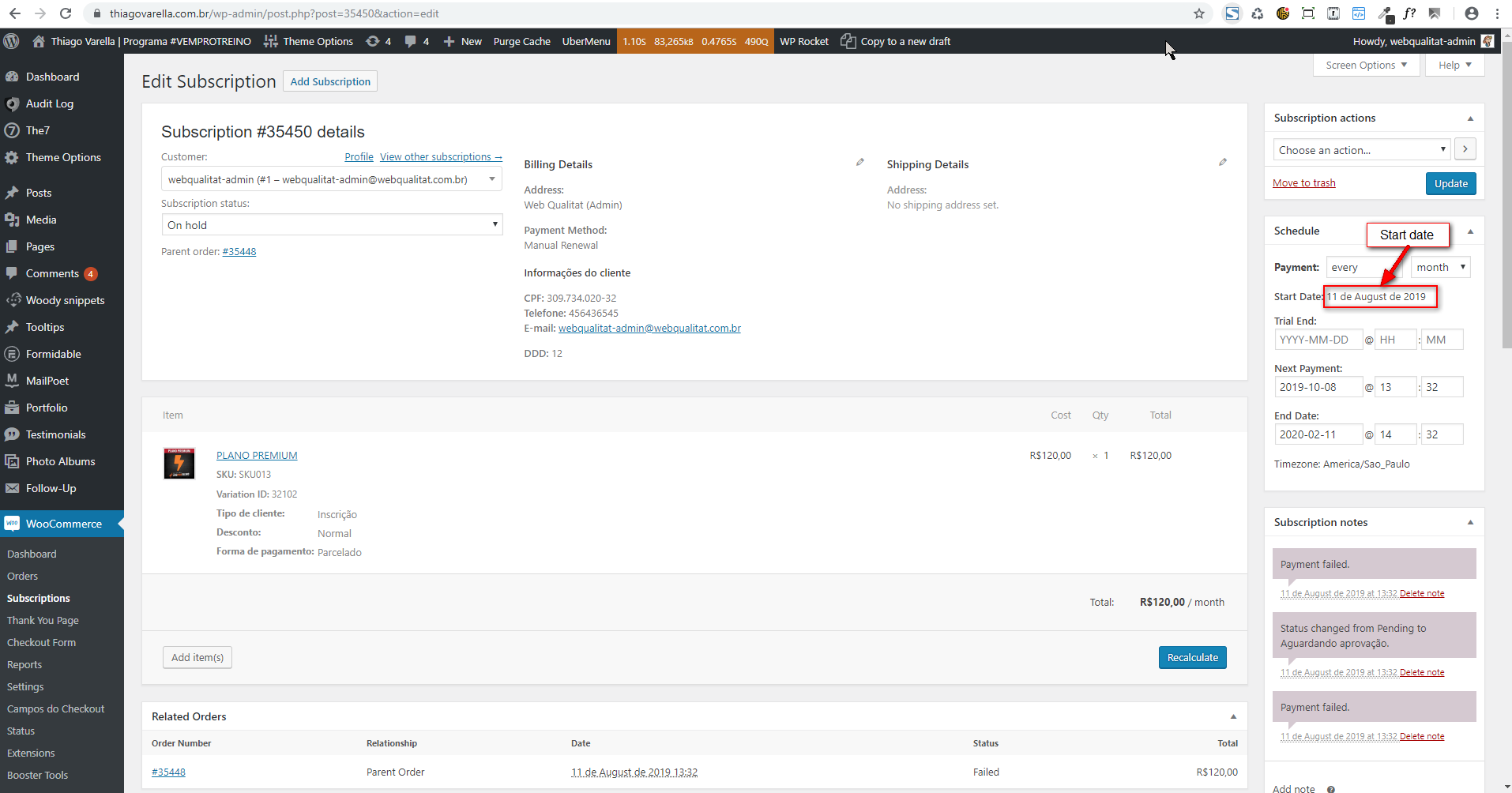Screen dimensions: 1512x793
Task: Click the Move to trash link
Action: pyautogui.click(x=1304, y=183)
